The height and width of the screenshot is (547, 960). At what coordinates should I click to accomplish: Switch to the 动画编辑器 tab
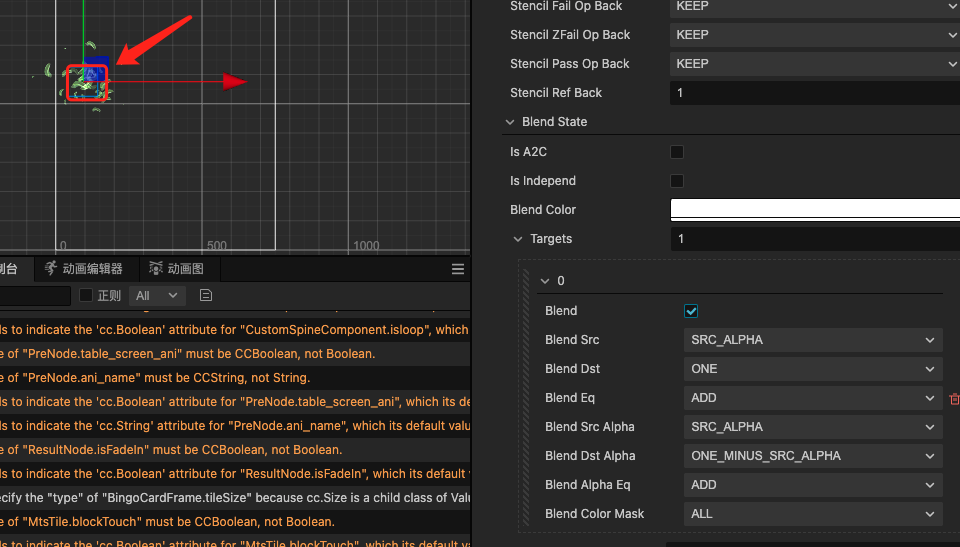(x=87, y=269)
